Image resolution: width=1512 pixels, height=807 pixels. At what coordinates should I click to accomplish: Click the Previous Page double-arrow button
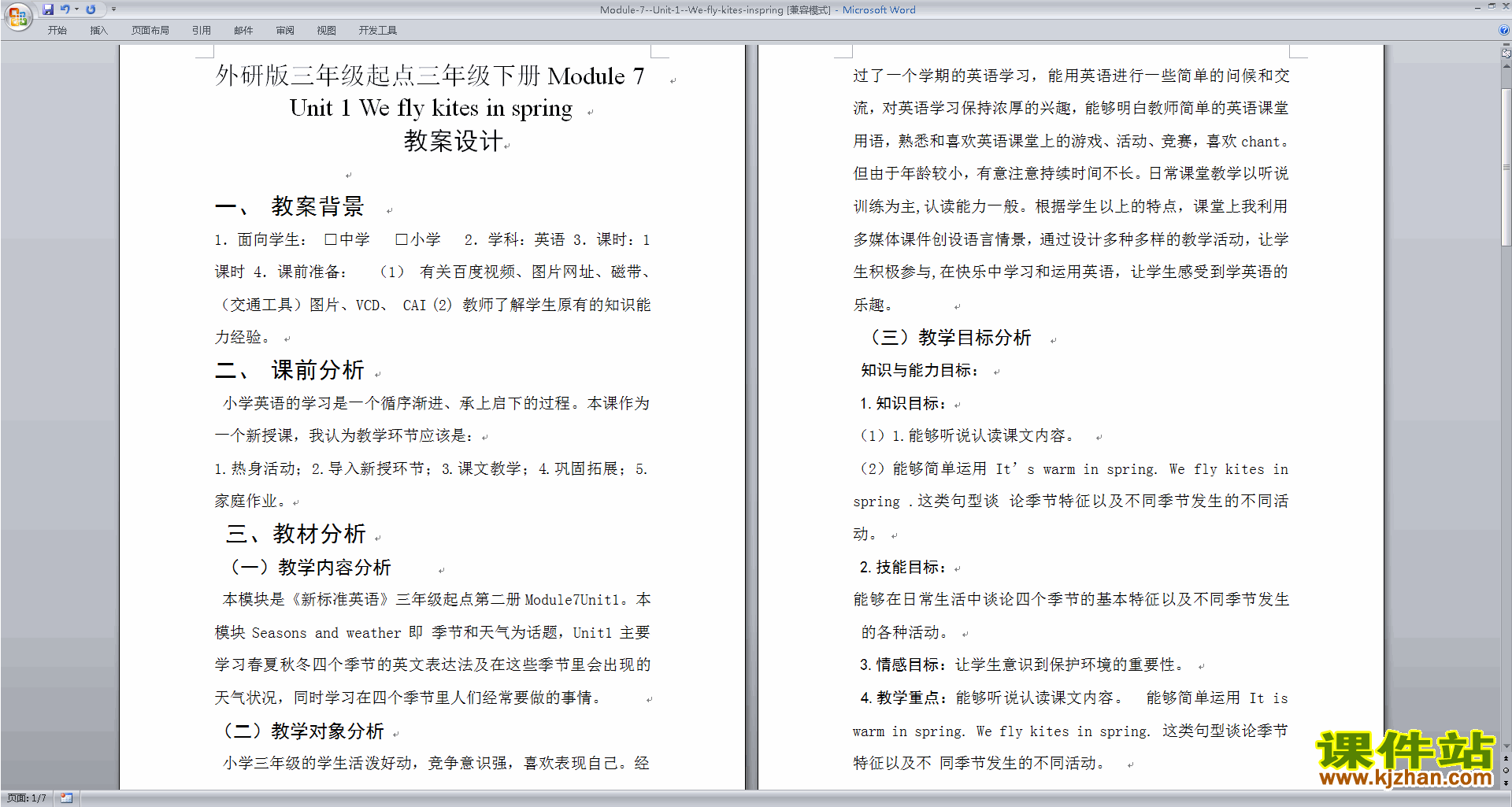tap(1506, 759)
